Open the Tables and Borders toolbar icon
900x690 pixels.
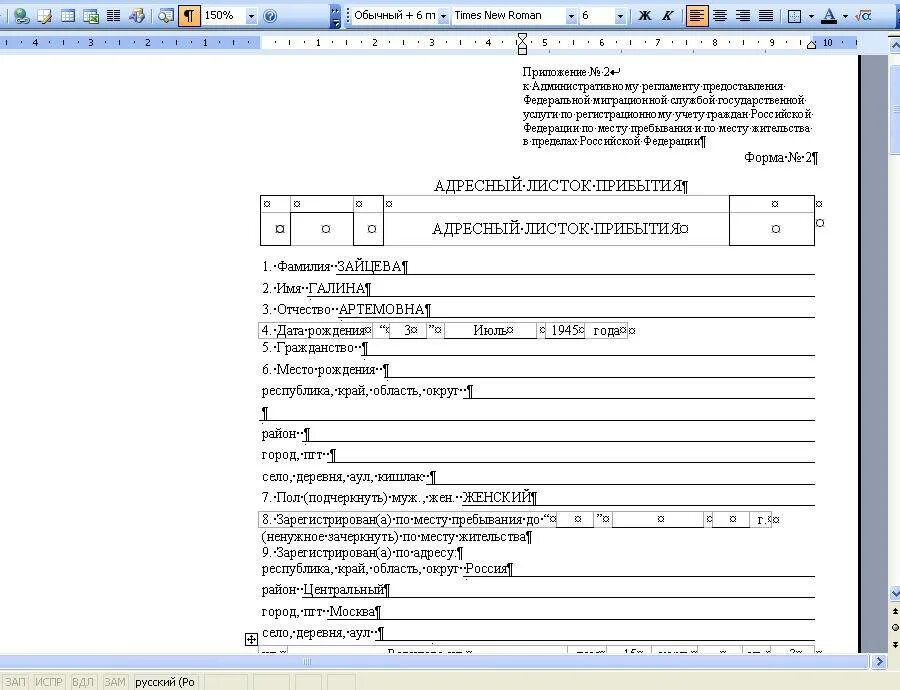pyautogui.click(x=44, y=15)
